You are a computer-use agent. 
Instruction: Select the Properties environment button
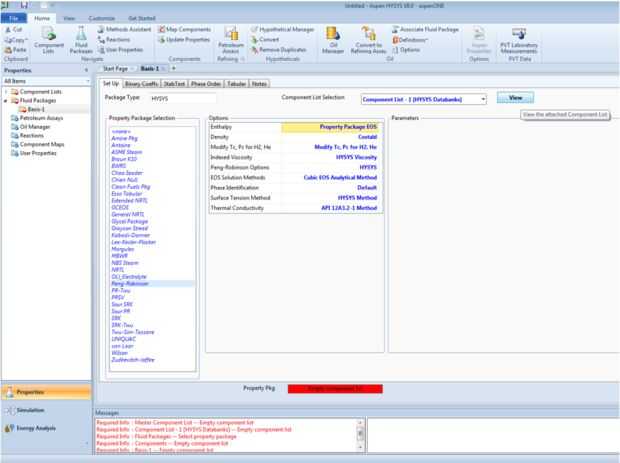pyautogui.click(x=46, y=392)
